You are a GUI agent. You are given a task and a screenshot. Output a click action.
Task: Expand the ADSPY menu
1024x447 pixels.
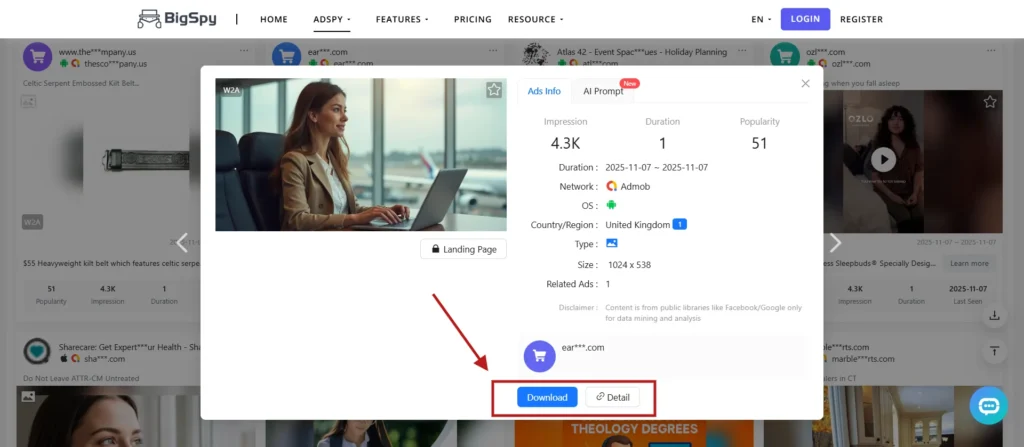click(x=332, y=20)
